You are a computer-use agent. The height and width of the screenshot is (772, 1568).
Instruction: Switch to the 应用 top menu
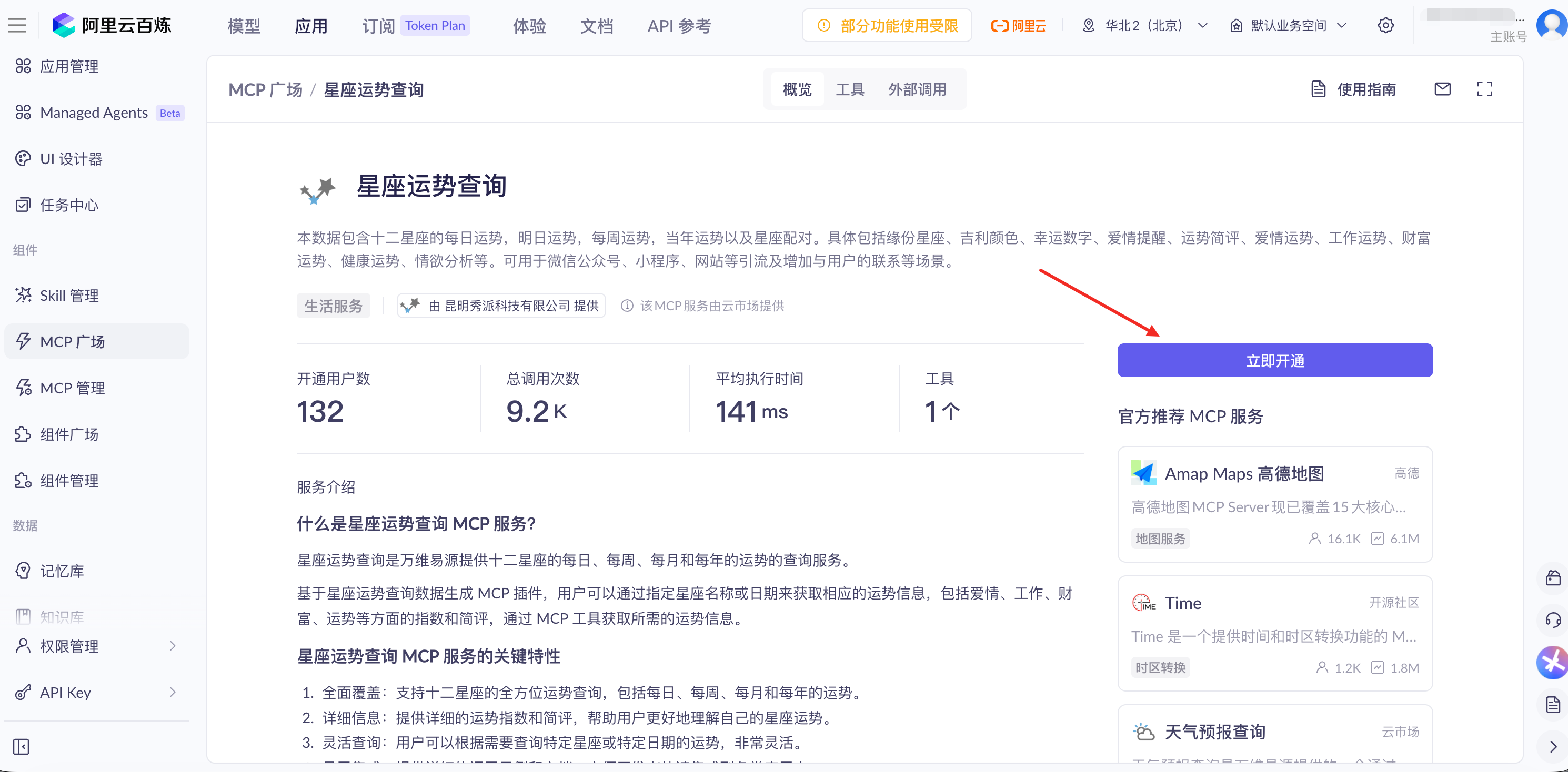coord(311,26)
